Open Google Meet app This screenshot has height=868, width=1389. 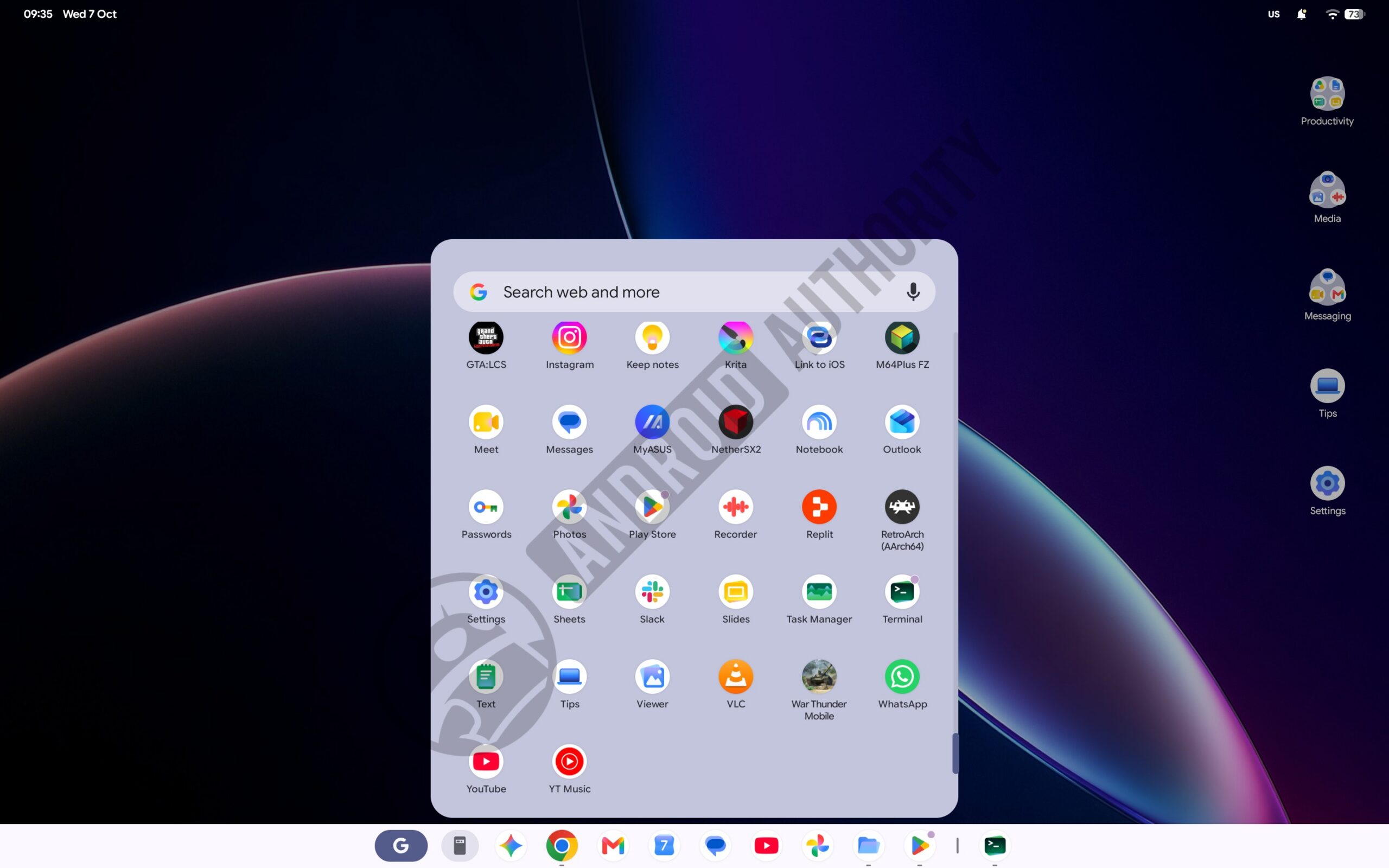(x=486, y=423)
